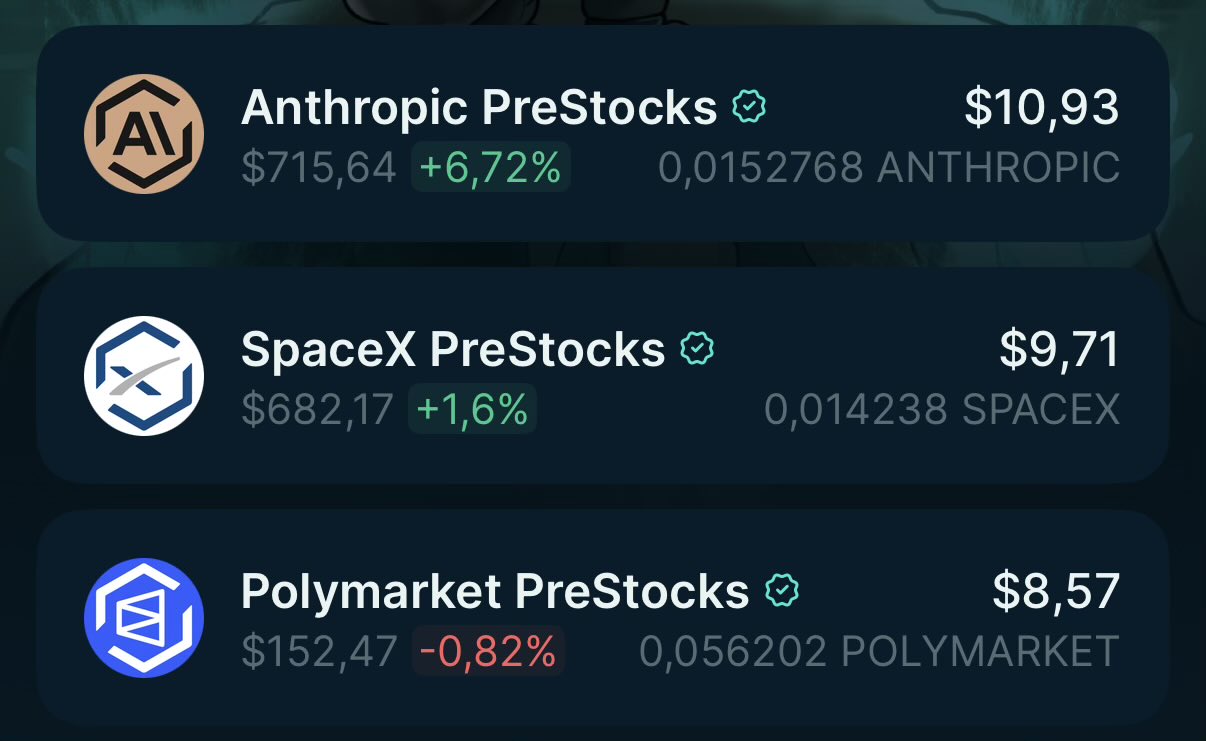
Task: Select the $9,71 SpaceX balance value
Action: tap(1059, 349)
